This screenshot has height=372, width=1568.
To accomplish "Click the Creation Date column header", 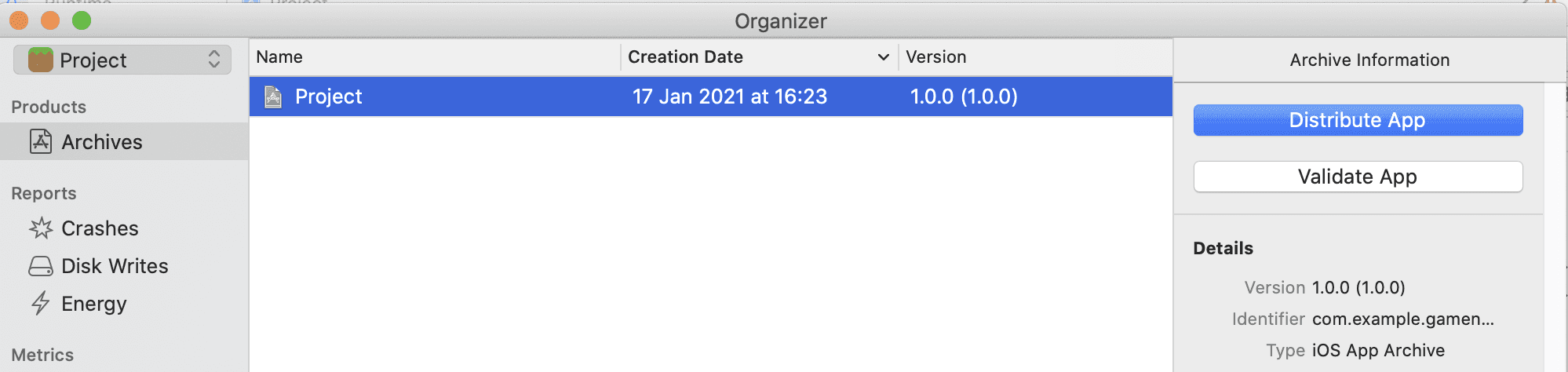I will (x=685, y=57).
